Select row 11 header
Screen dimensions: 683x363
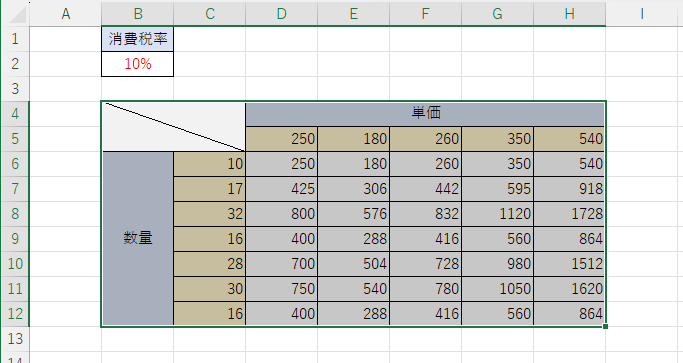pyautogui.click(x=15, y=289)
